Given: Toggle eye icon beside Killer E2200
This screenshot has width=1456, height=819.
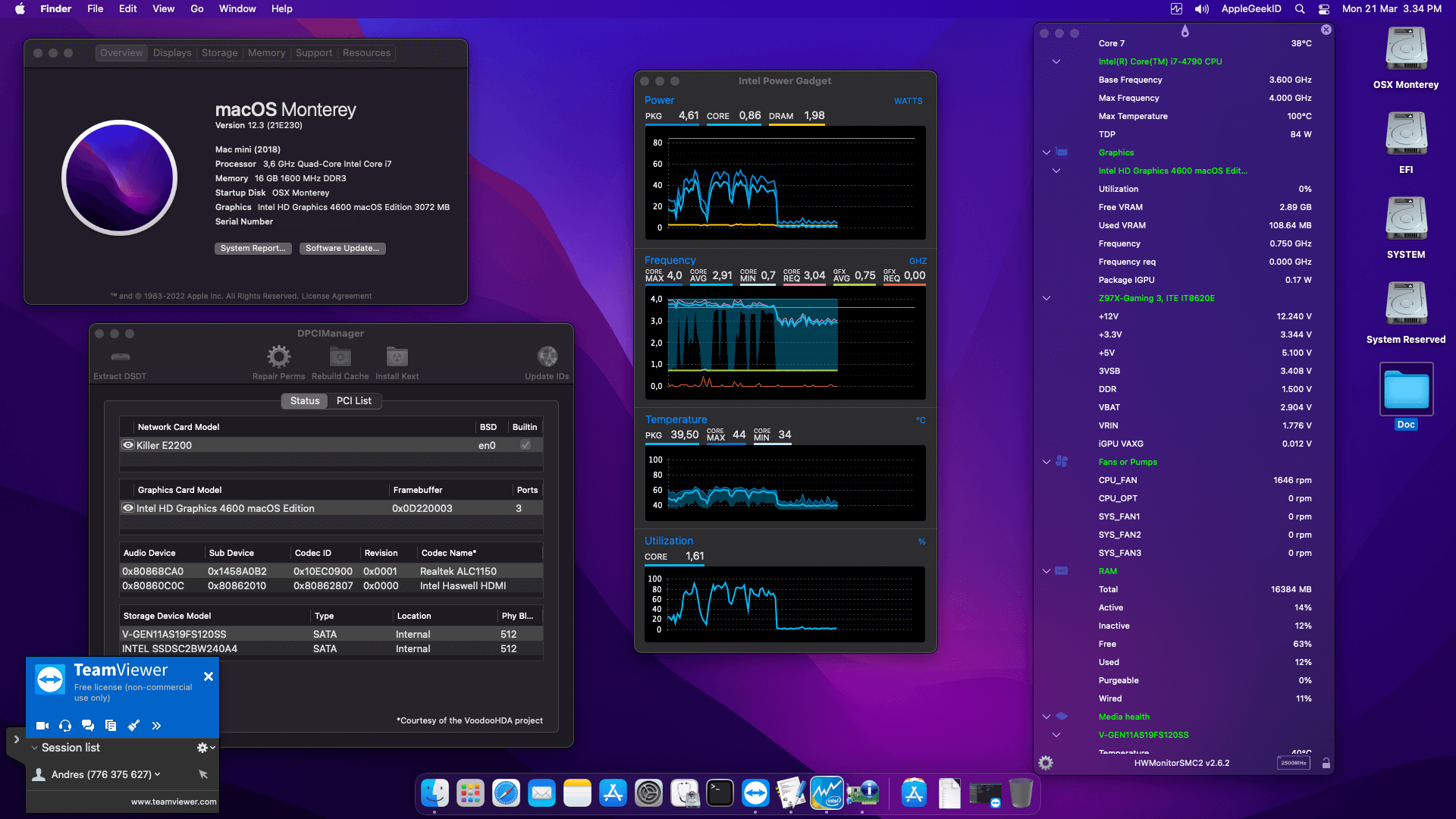Looking at the screenshot, I should [128, 445].
